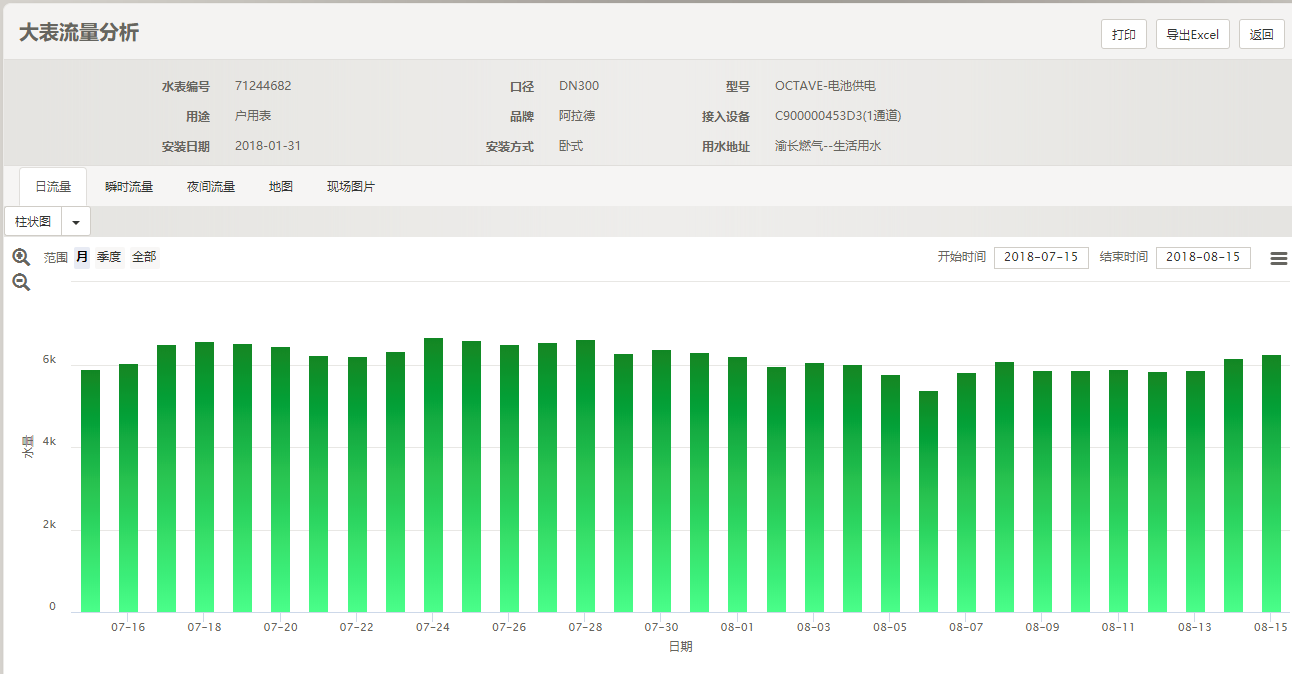Select the bar for 07-18

[204, 477]
